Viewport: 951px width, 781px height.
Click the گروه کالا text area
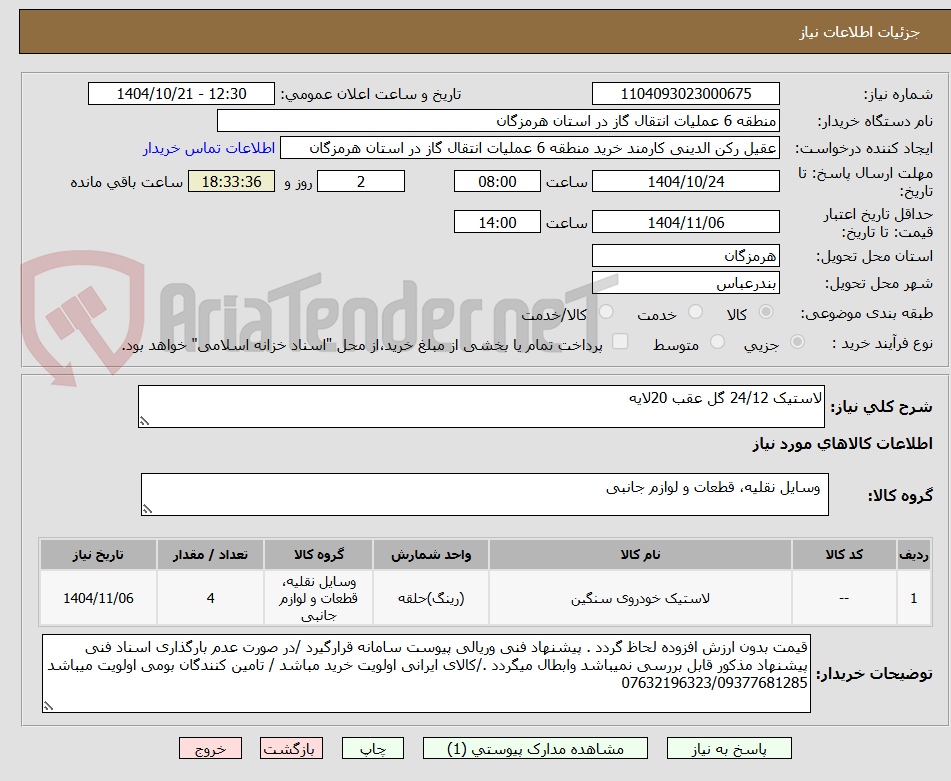[x=485, y=494]
